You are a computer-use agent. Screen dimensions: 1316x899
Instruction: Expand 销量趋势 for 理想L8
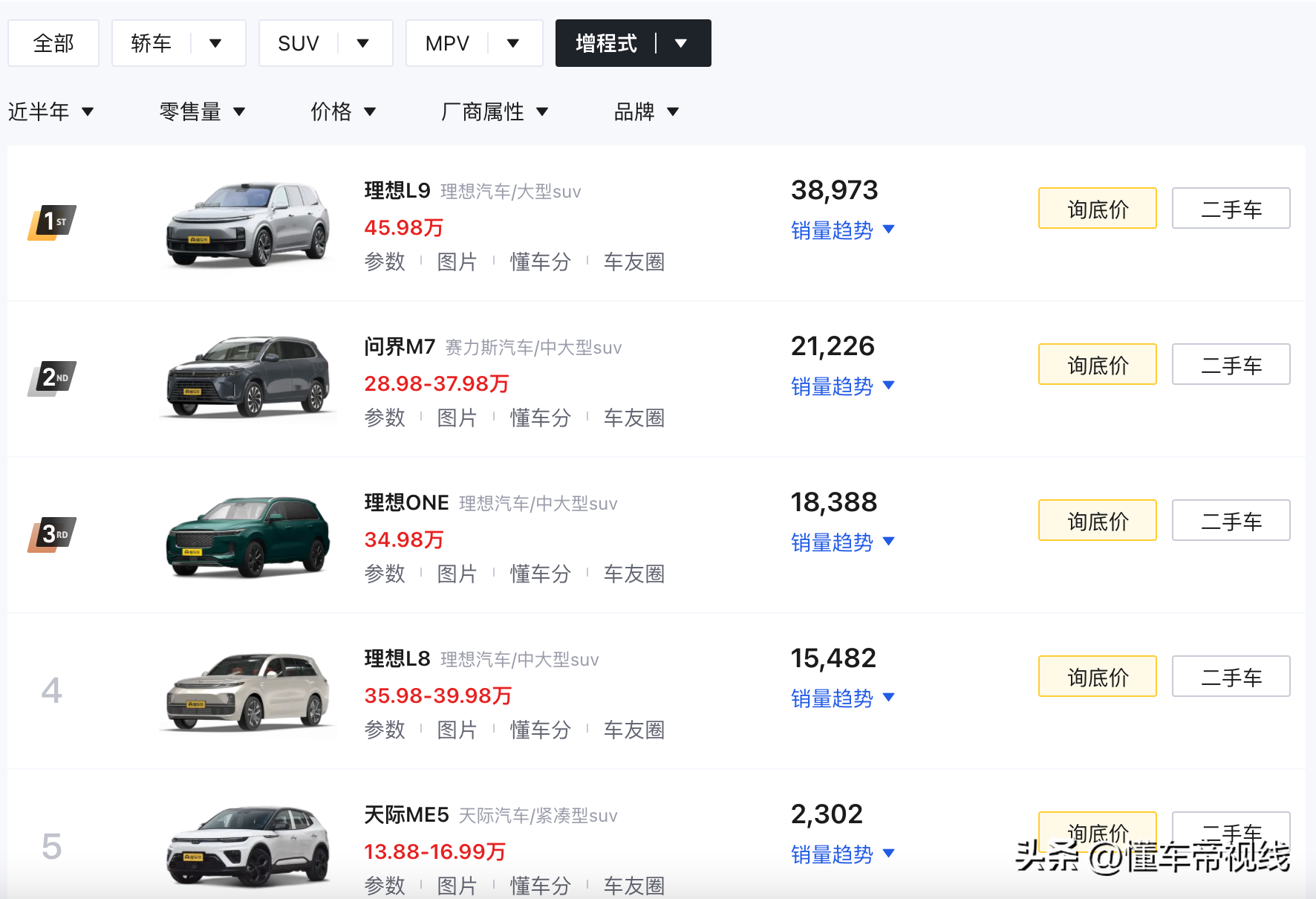[843, 698]
